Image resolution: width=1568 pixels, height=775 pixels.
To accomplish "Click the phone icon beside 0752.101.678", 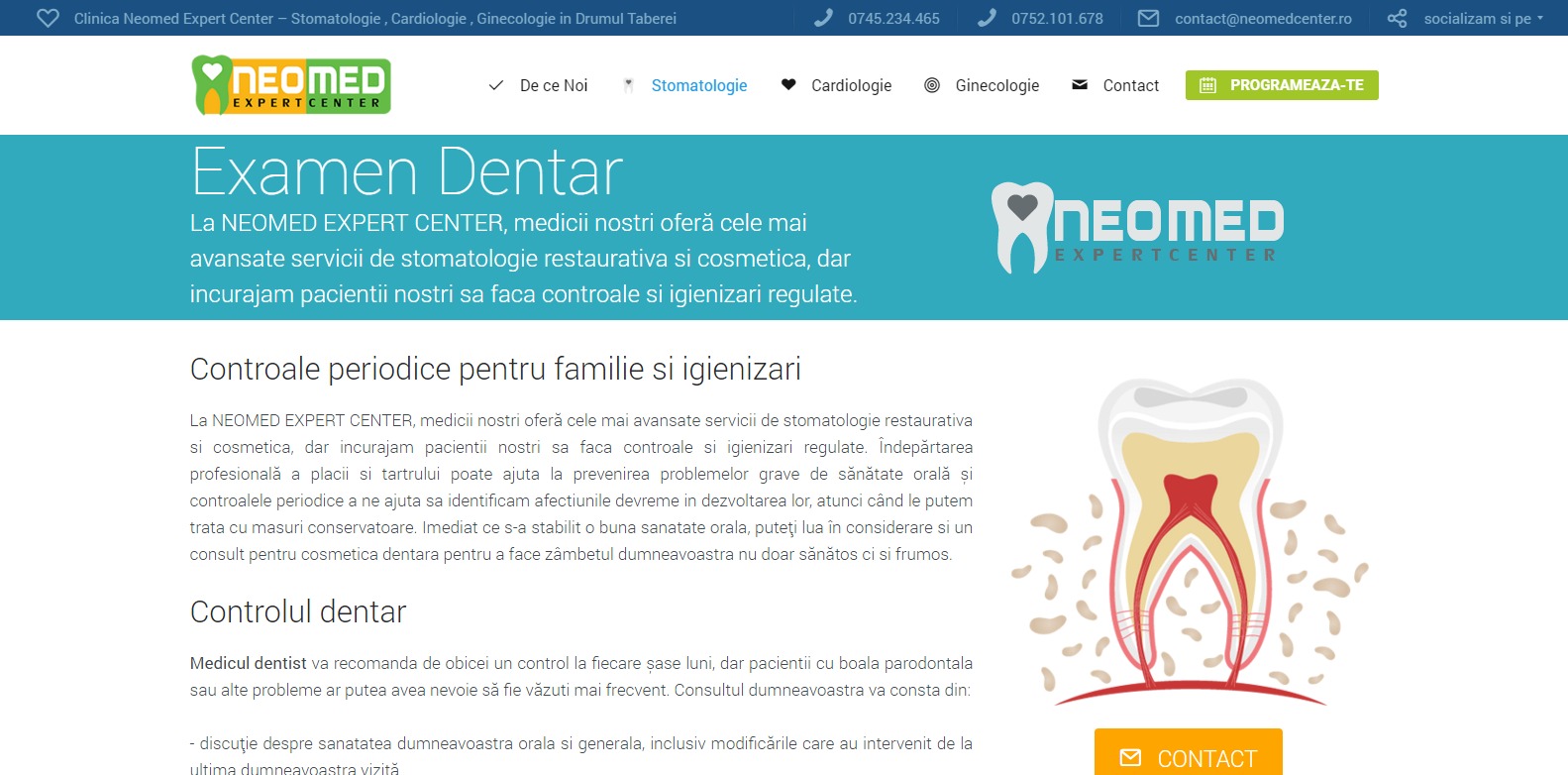I will (987, 19).
